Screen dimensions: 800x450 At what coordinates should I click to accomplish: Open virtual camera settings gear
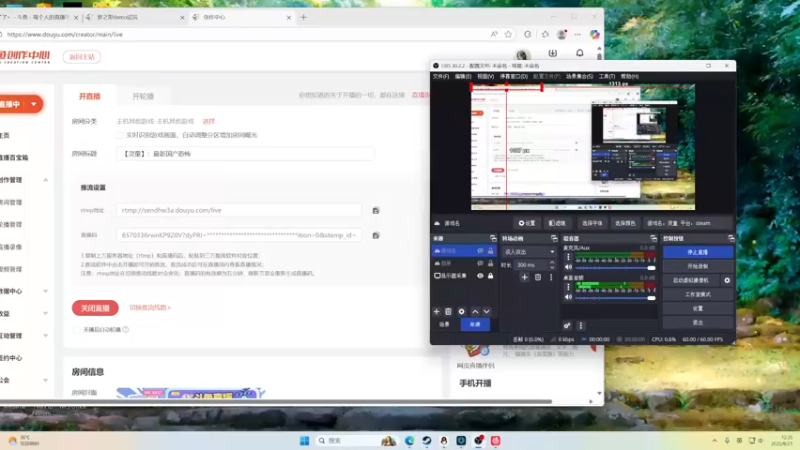[727, 280]
